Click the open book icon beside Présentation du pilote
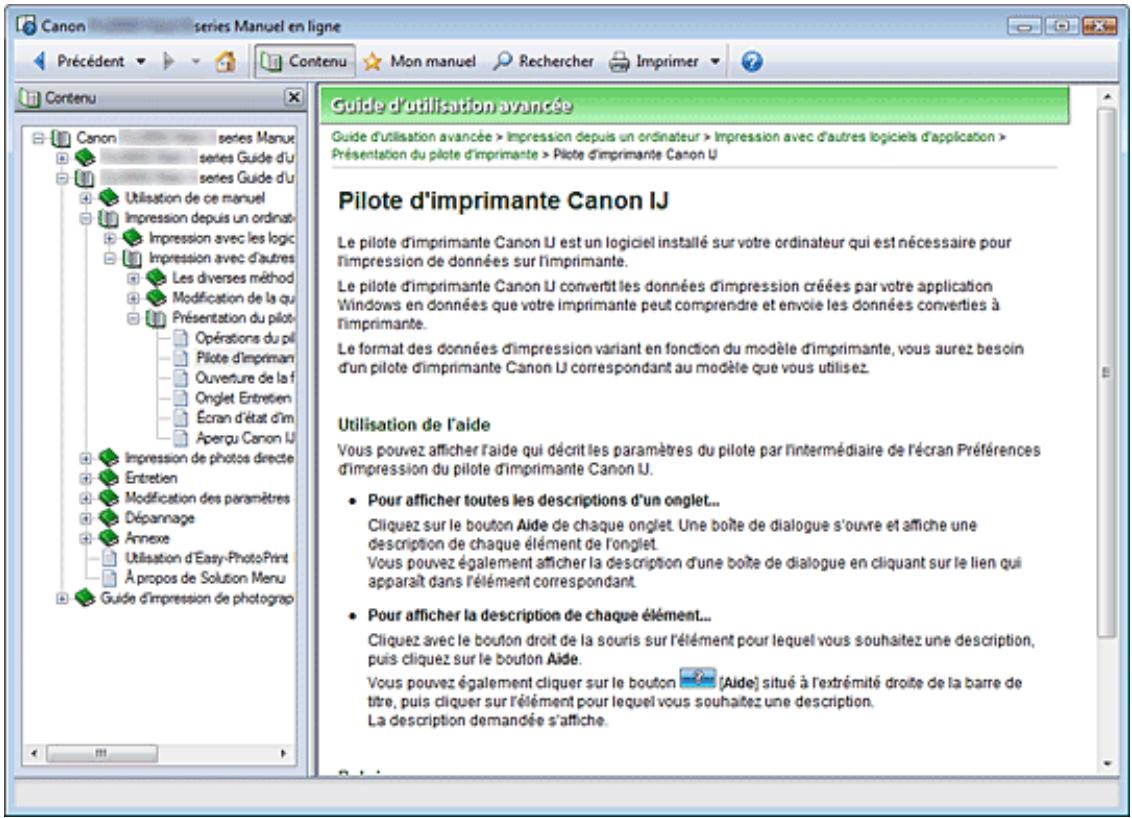This screenshot has width=1132, height=818. [x=156, y=318]
